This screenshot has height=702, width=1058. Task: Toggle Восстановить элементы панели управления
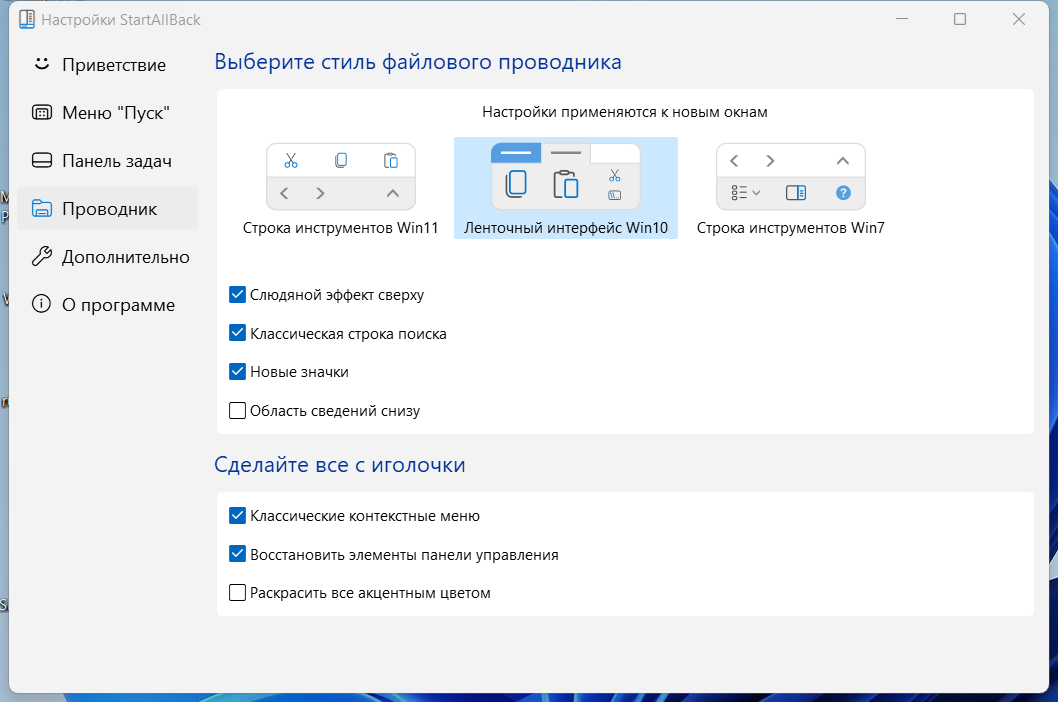click(x=238, y=554)
